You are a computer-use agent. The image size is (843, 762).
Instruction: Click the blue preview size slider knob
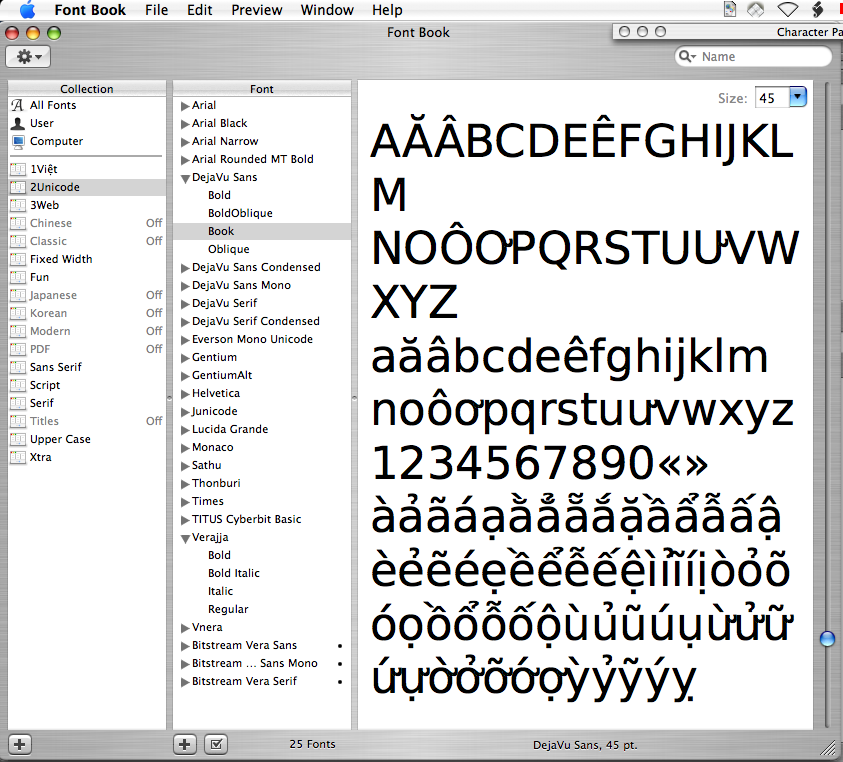pyautogui.click(x=827, y=639)
